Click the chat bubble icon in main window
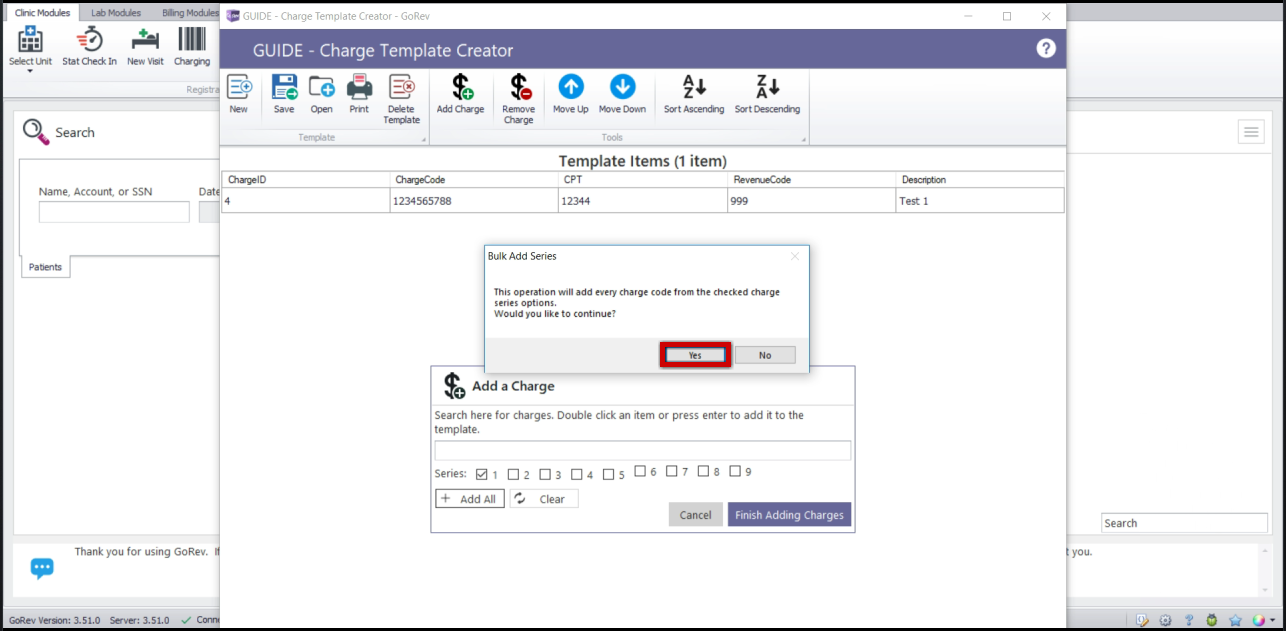 [42, 568]
